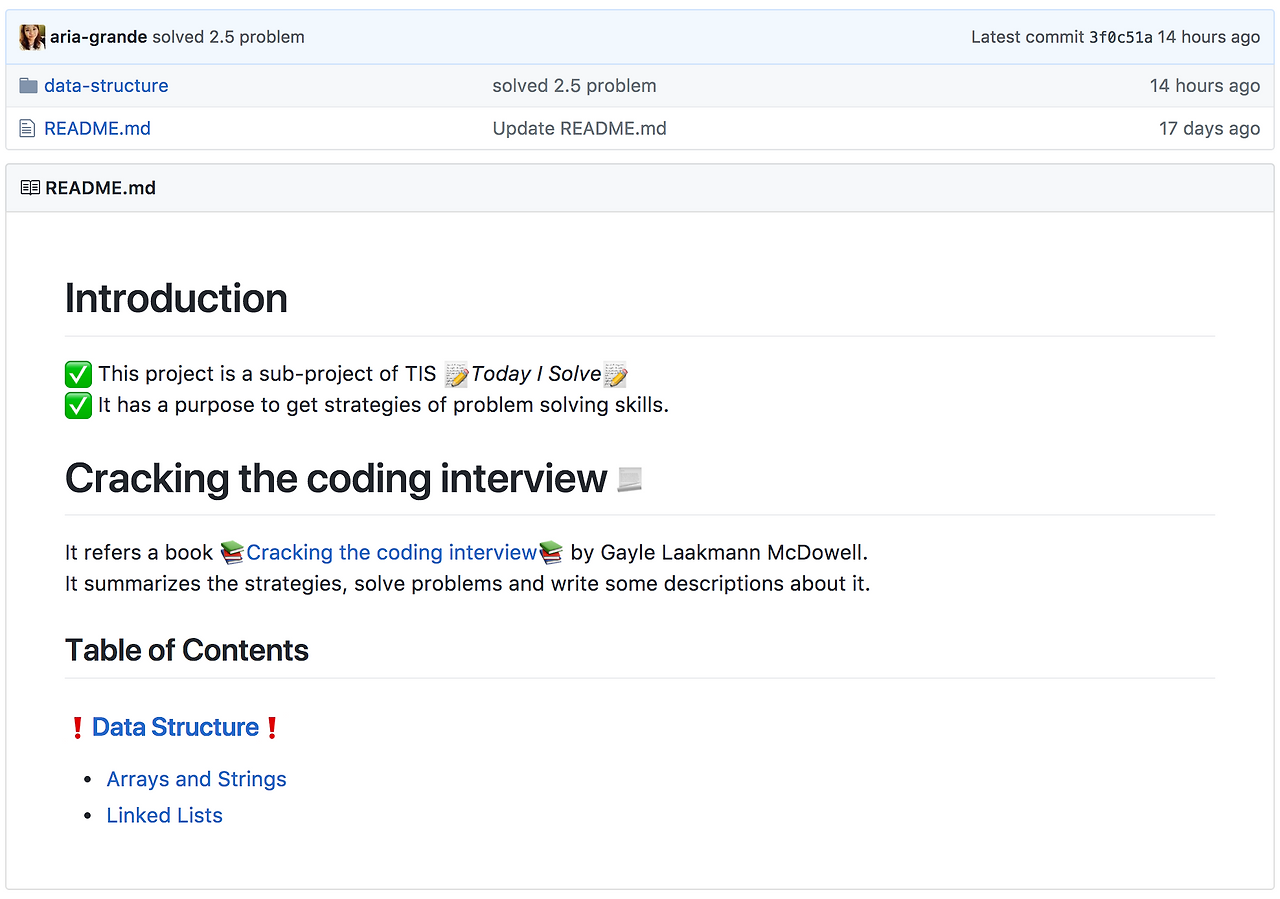1280x899 pixels.
Task: Open aria-grande's profile link
Action: [x=99, y=37]
